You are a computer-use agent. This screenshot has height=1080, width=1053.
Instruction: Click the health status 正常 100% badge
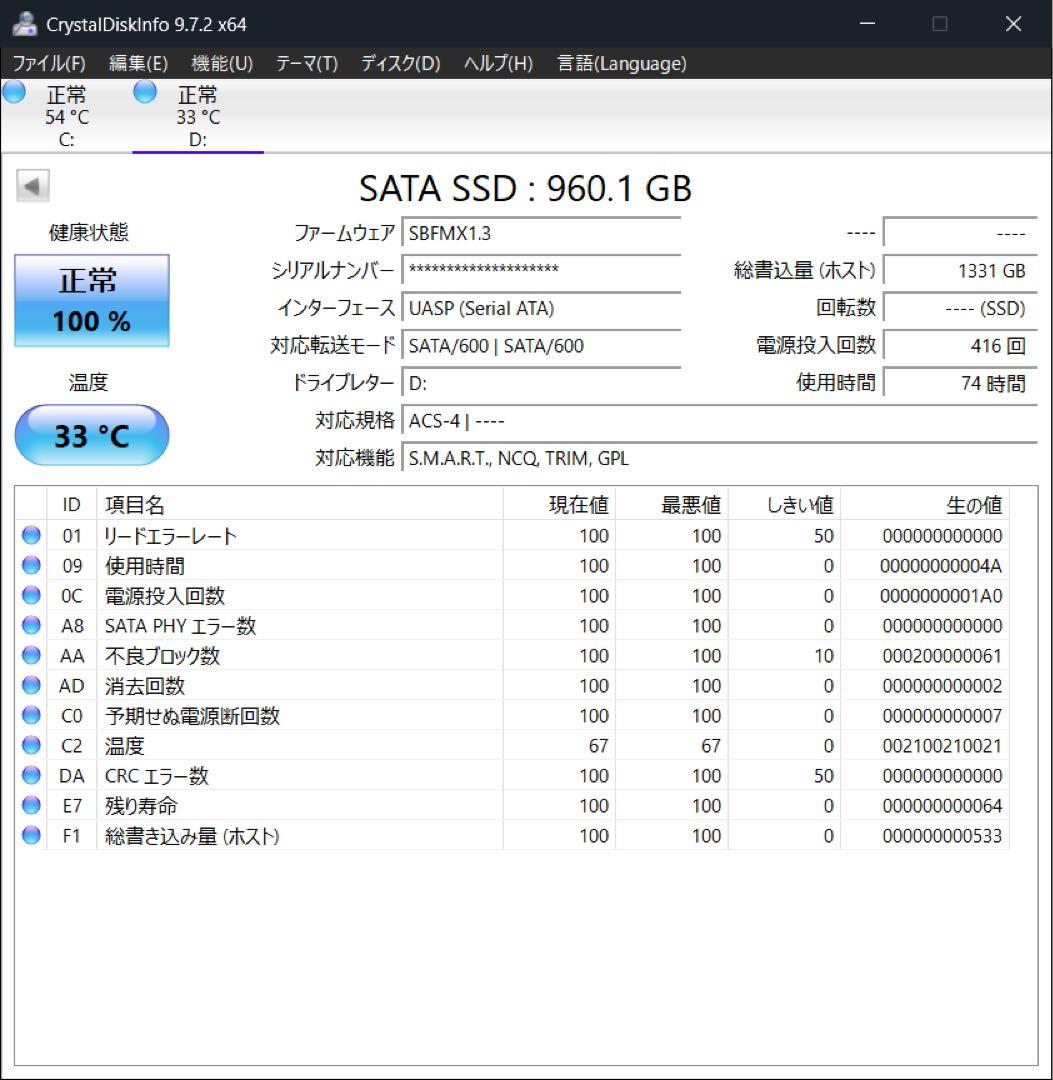click(x=91, y=300)
